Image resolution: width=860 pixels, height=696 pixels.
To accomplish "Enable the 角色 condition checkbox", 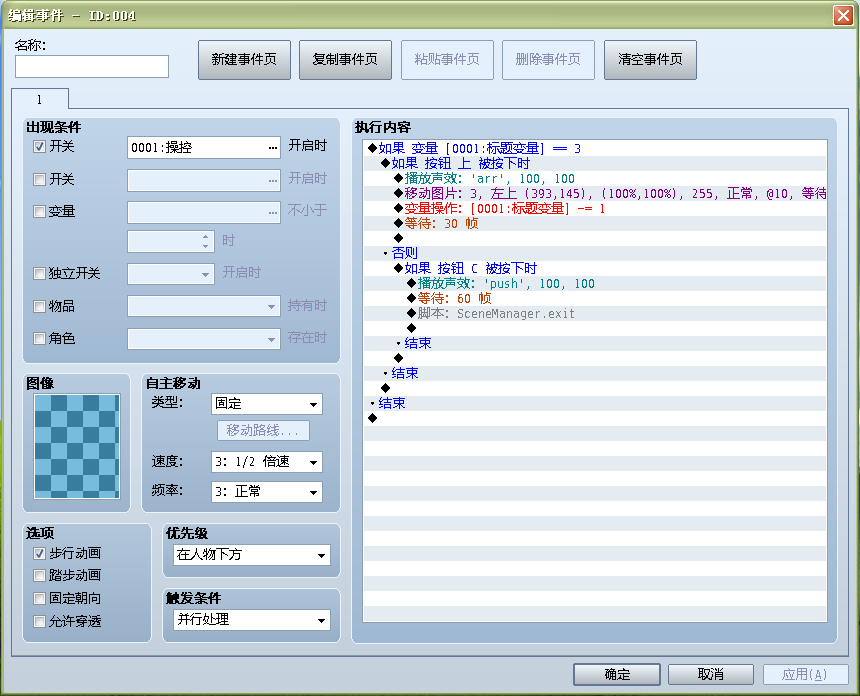I will point(39,339).
